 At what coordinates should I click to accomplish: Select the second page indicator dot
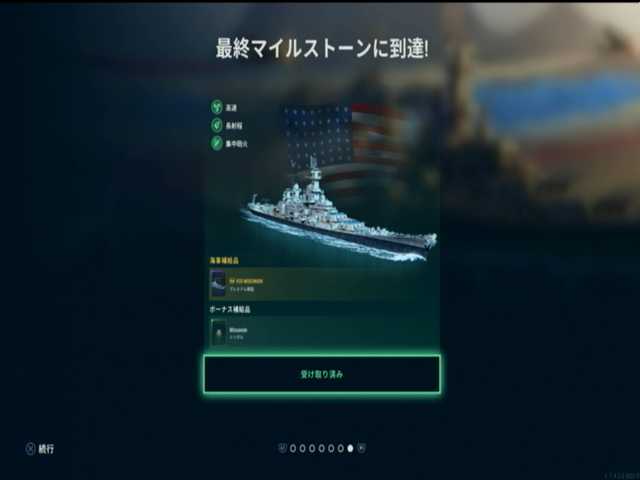(x=302, y=448)
